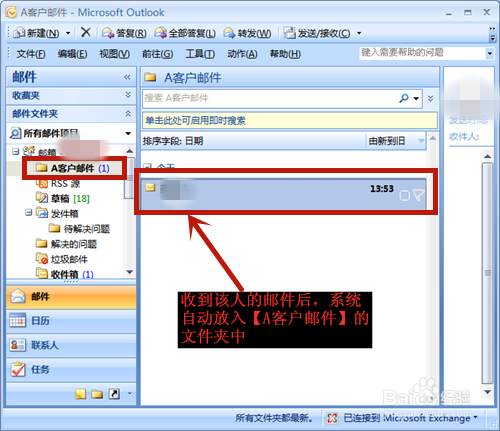Select the 待解决问题 subfolder

click(79, 229)
